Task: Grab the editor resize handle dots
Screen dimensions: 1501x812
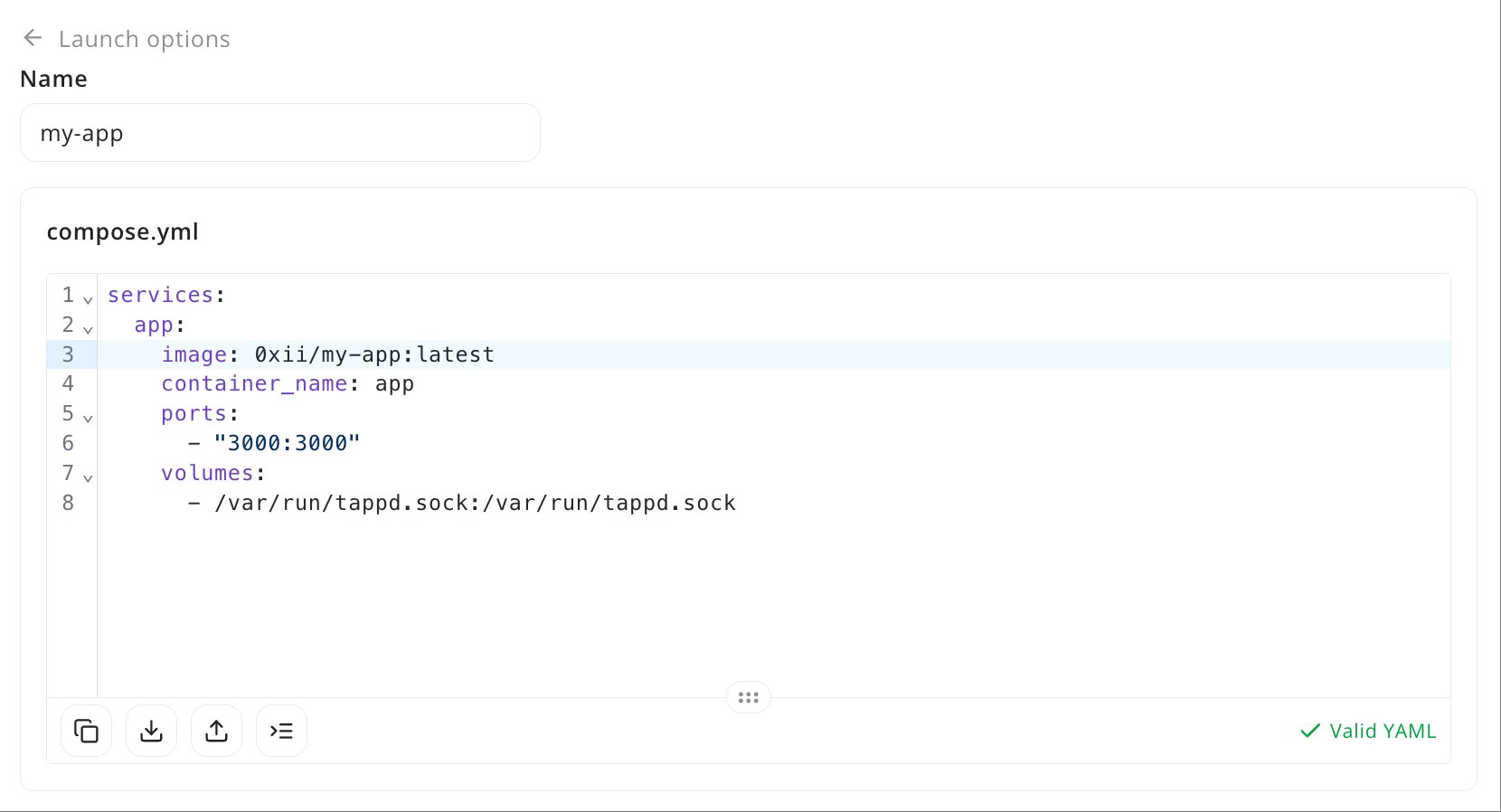Action: 748,697
